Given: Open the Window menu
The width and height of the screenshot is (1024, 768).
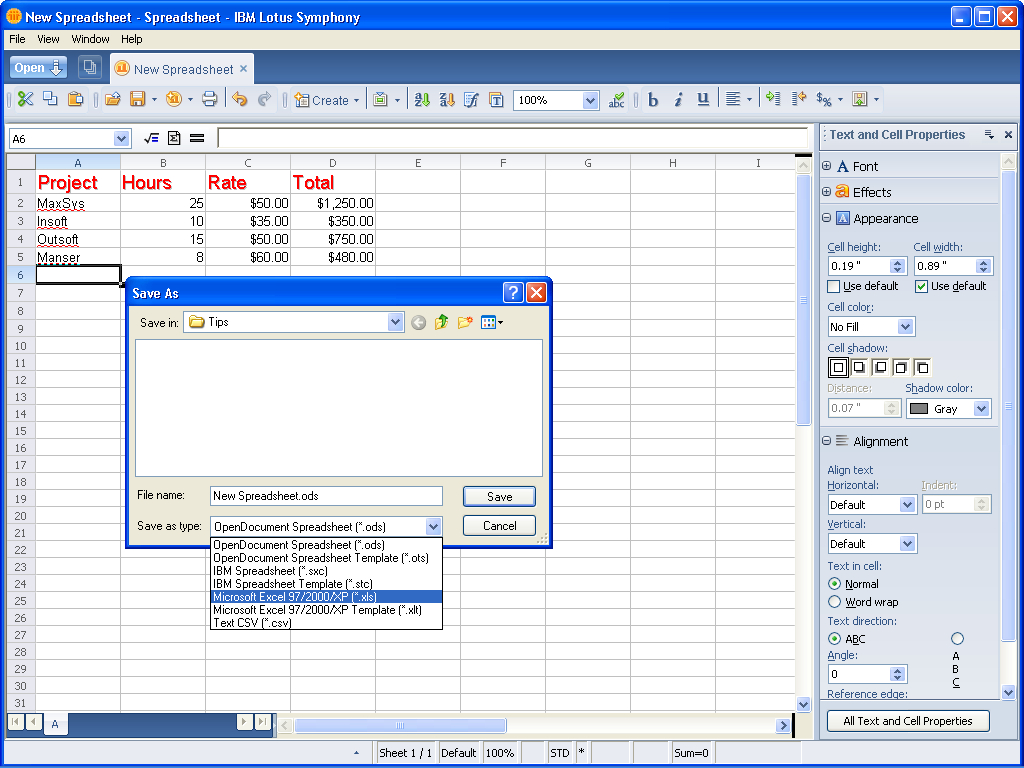Looking at the screenshot, I should coord(90,39).
